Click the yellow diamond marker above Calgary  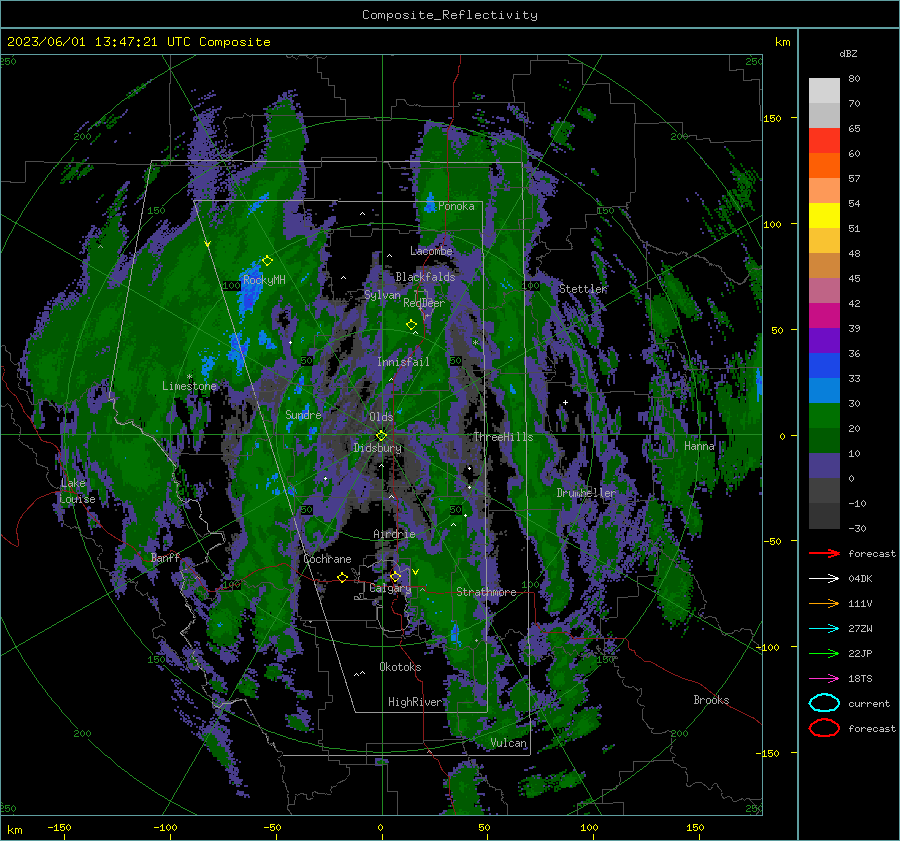[395, 576]
